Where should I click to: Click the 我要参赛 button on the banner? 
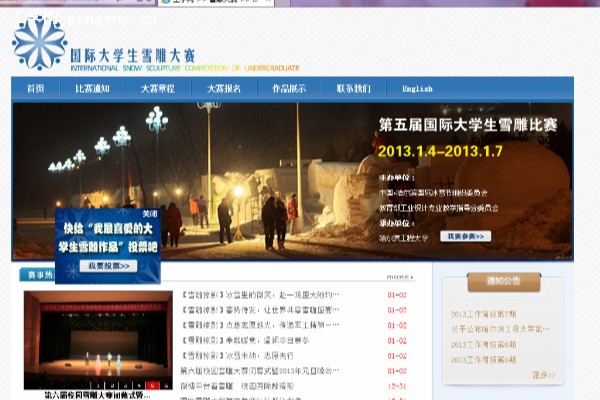click(465, 237)
